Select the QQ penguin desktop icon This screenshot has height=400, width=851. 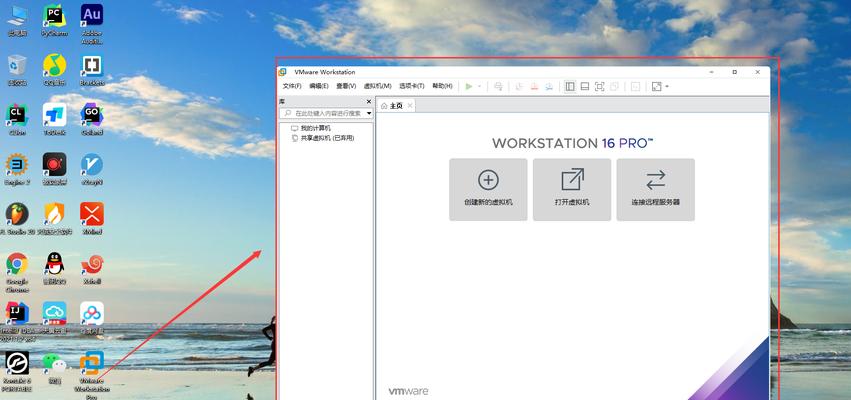point(54,269)
